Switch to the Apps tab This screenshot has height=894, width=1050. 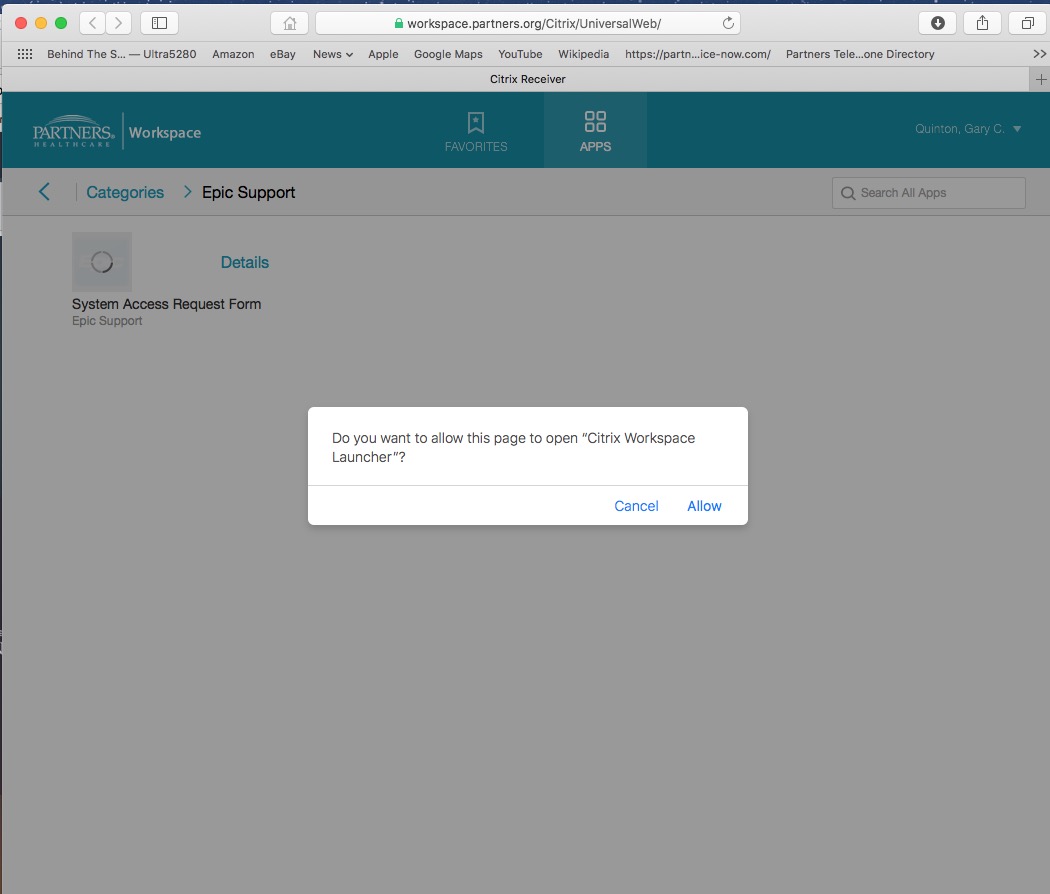595,131
